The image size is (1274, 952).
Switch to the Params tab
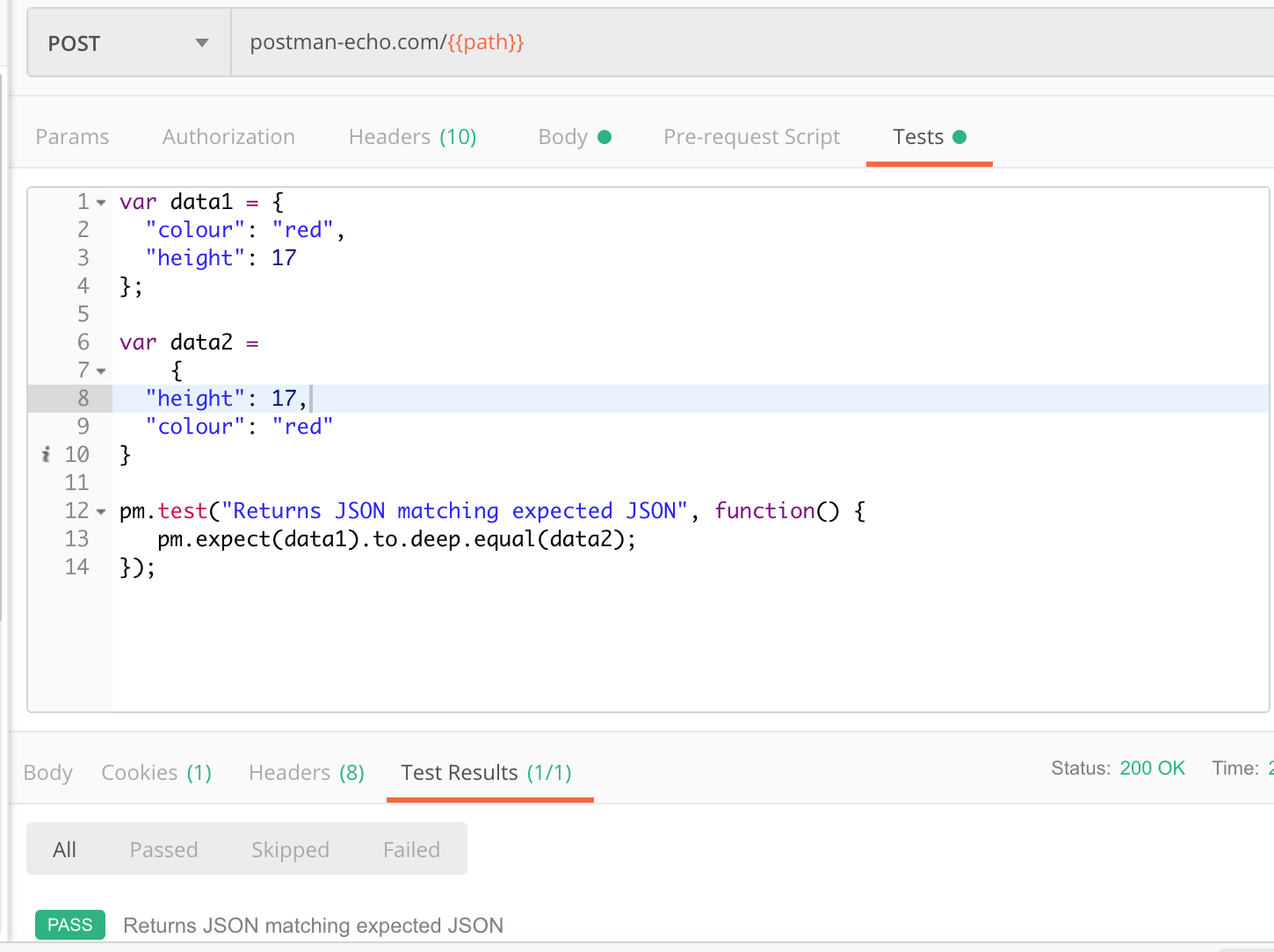tap(72, 137)
